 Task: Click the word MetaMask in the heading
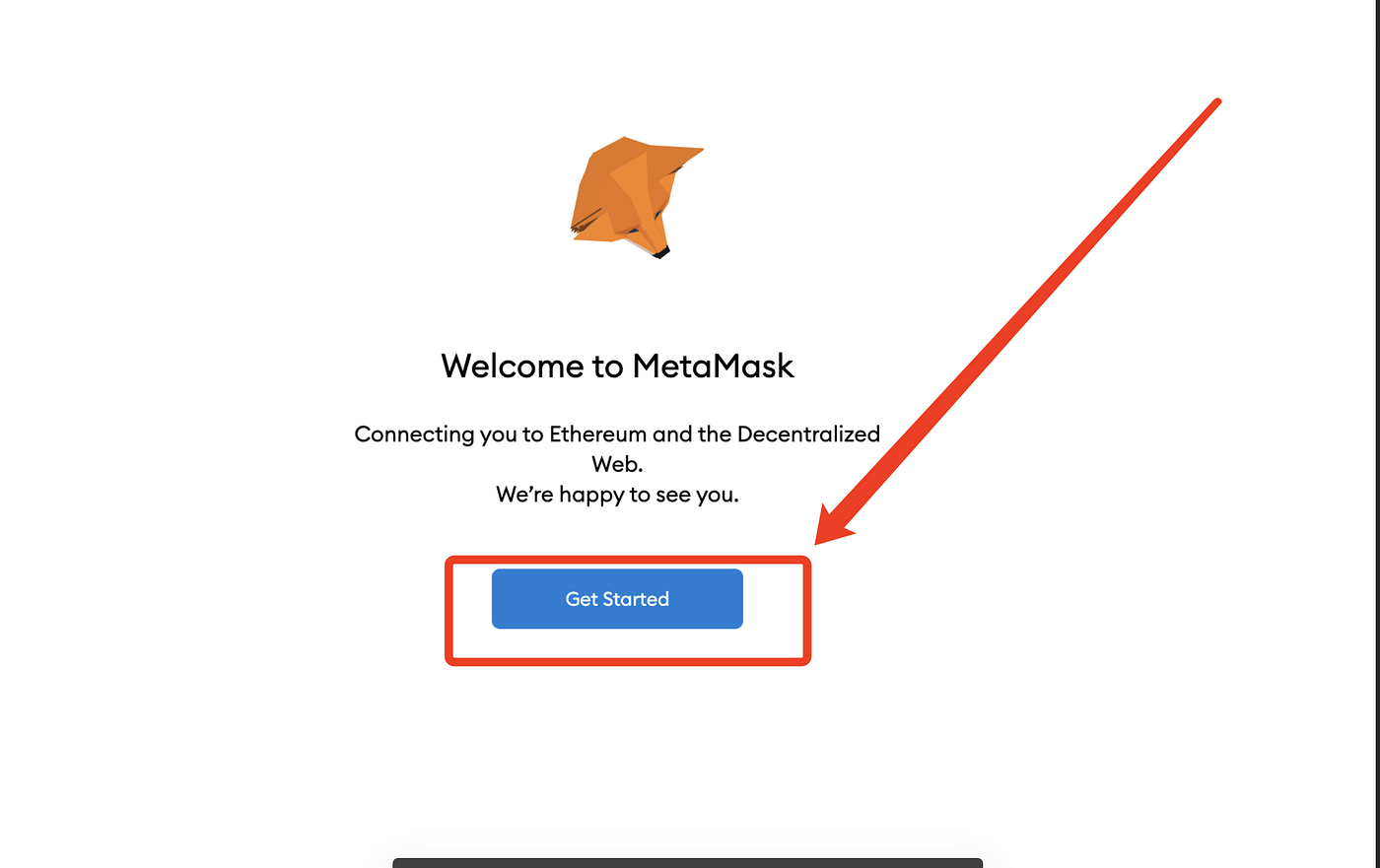pos(713,366)
